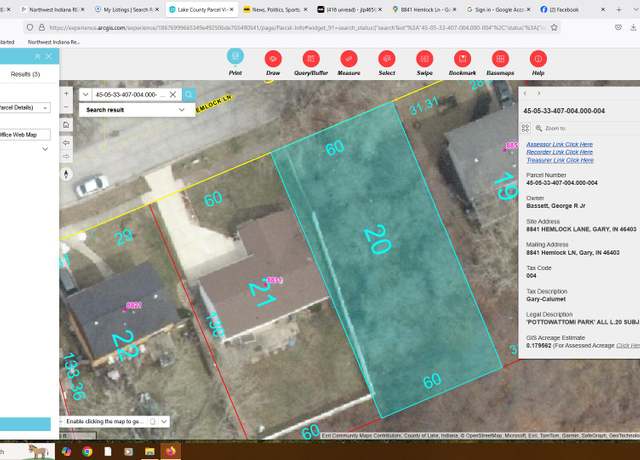The image size is (640, 460).
Task: Close the left results panel
Action: click(49, 56)
